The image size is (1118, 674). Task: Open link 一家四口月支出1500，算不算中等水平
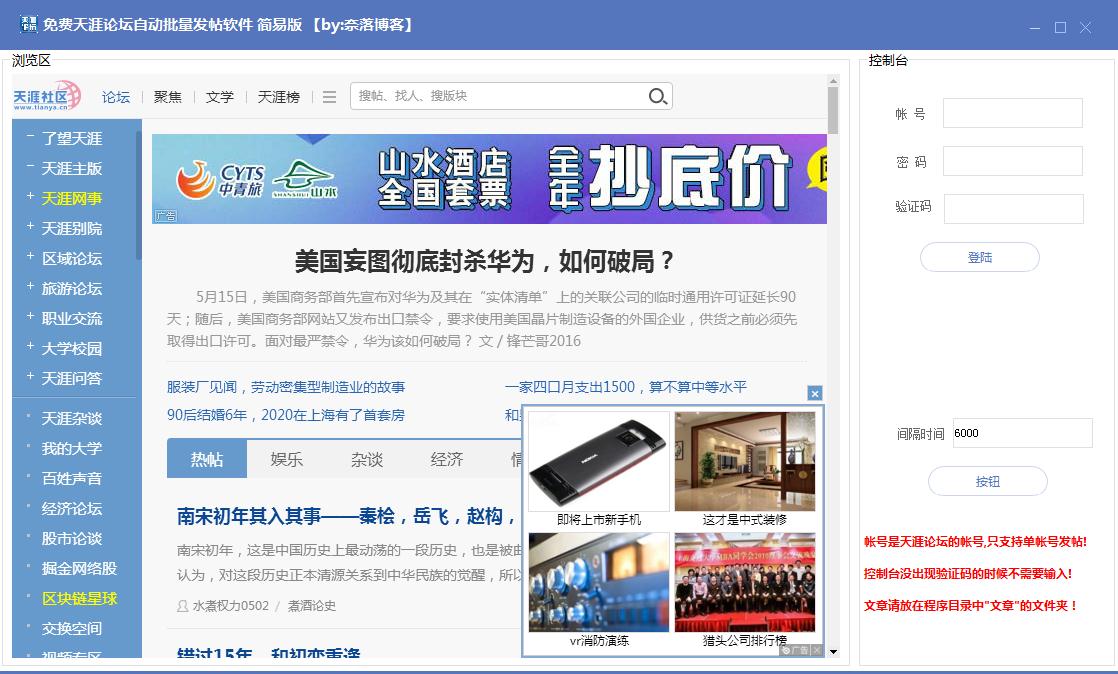click(x=625, y=387)
